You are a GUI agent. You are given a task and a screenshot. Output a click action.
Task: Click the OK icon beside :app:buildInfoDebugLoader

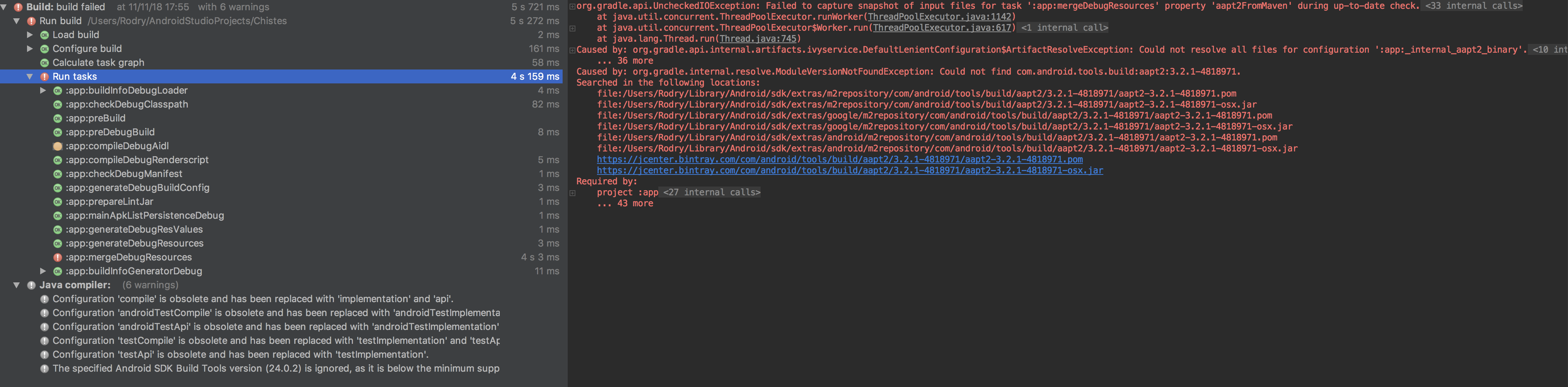(58, 90)
